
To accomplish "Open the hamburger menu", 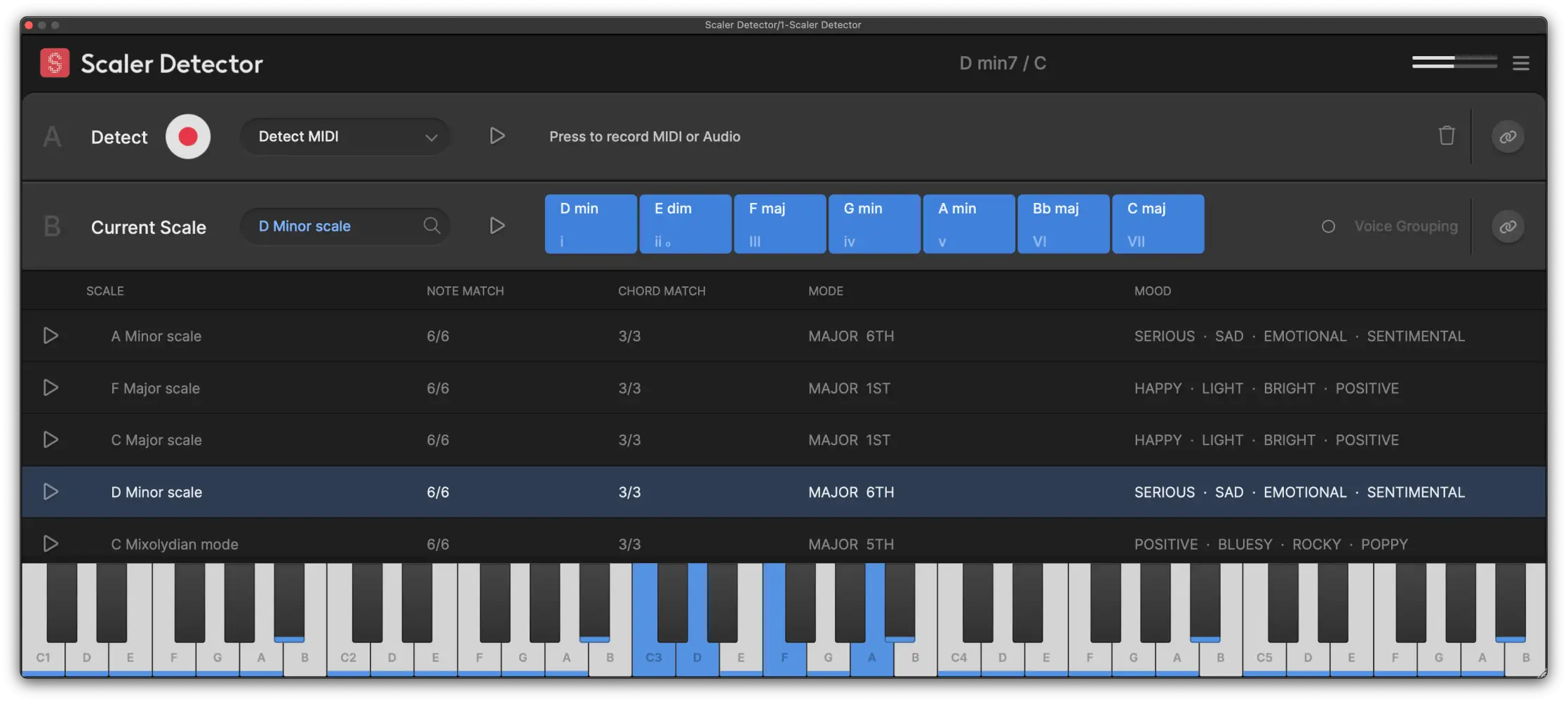I will click(x=1521, y=62).
